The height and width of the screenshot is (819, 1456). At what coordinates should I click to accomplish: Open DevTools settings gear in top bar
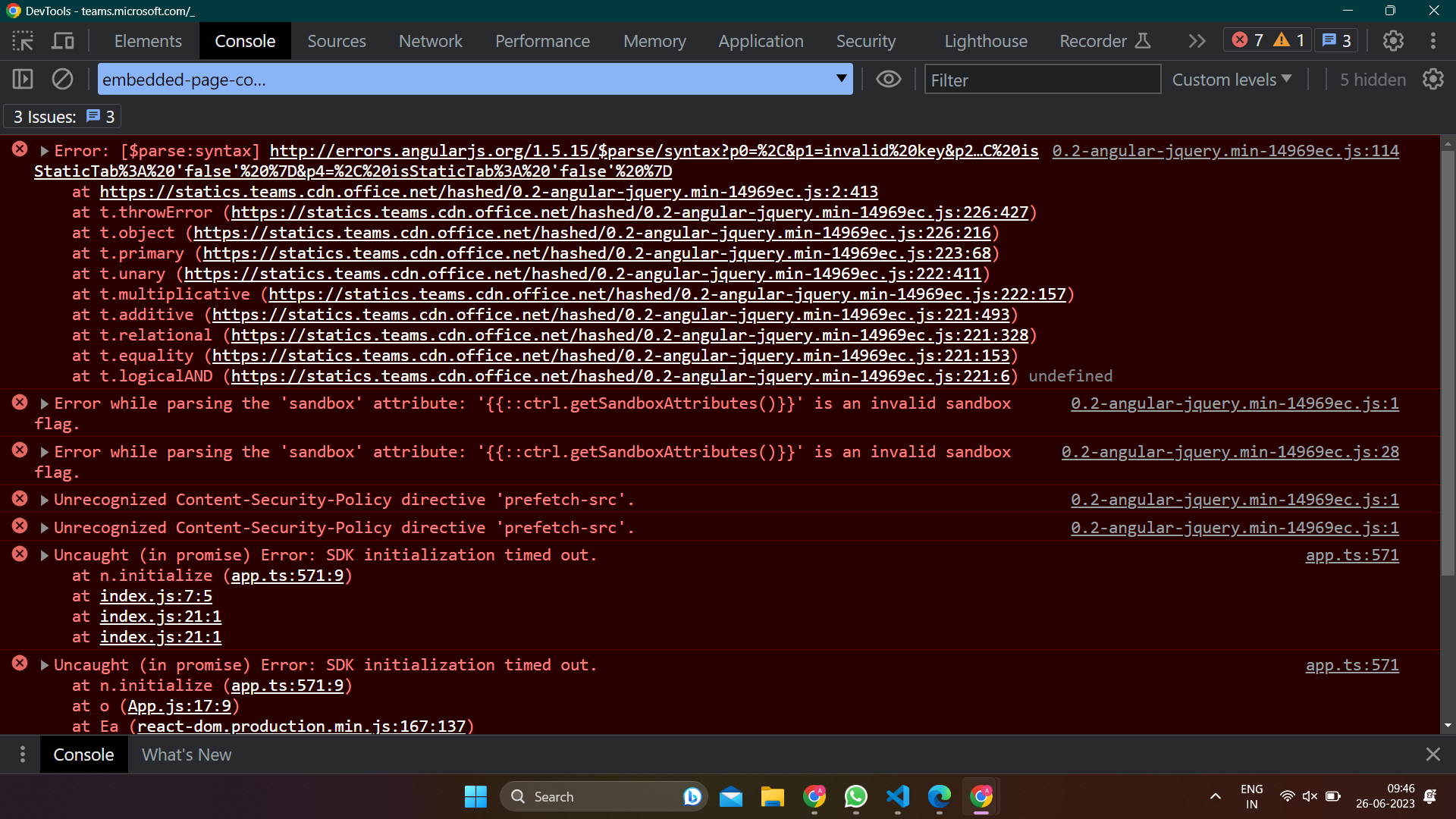[1393, 41]
